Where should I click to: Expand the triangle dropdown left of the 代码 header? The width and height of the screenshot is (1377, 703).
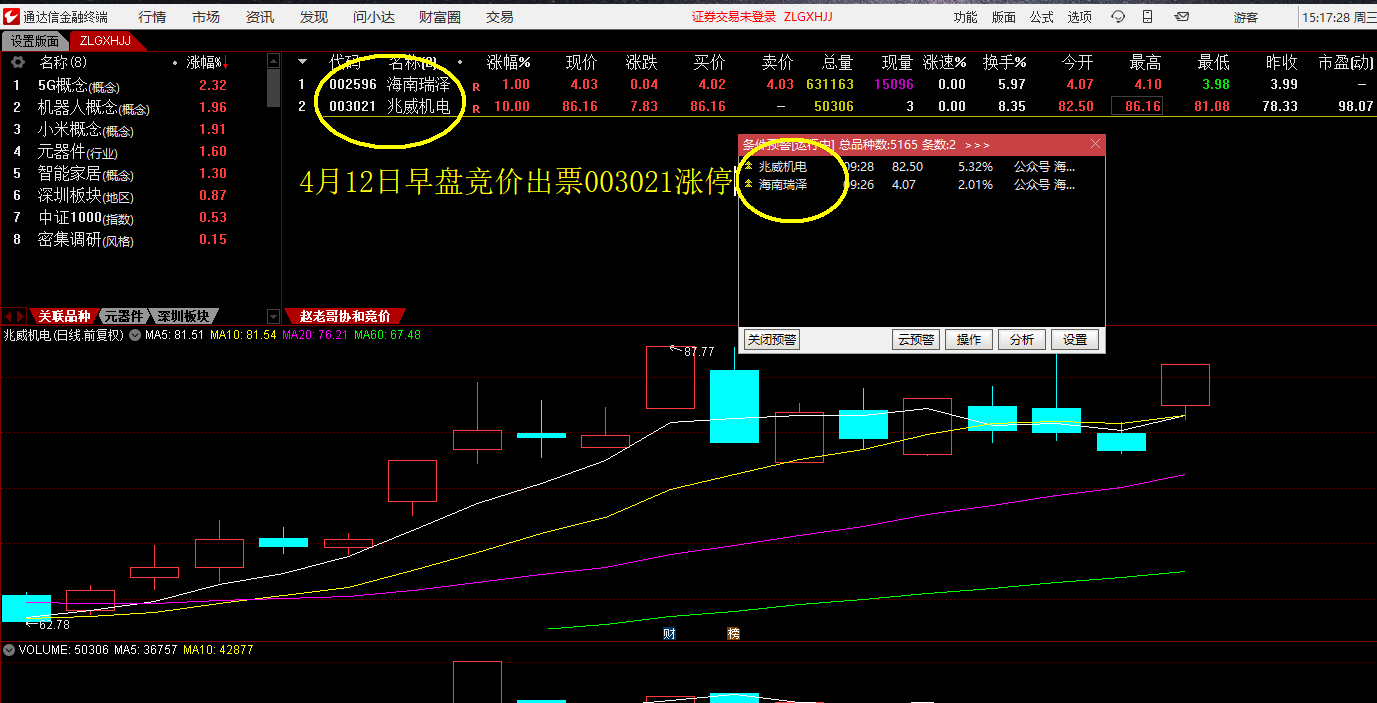point(303,62)
